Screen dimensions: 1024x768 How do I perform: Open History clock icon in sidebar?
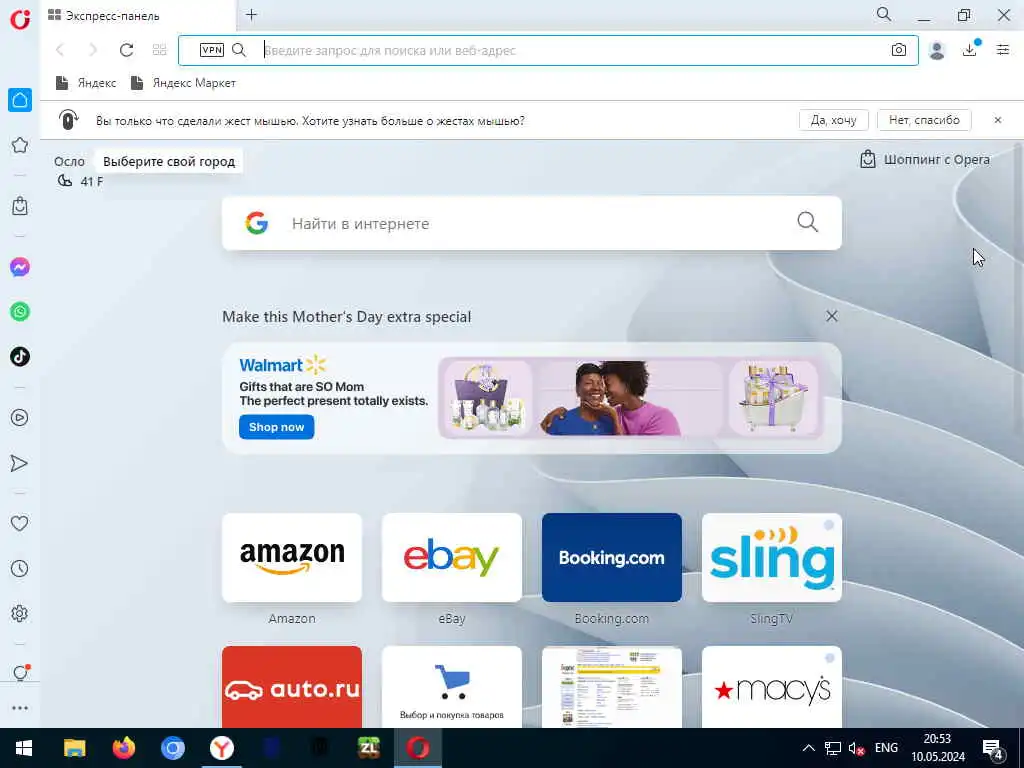[x=20, y=568]
